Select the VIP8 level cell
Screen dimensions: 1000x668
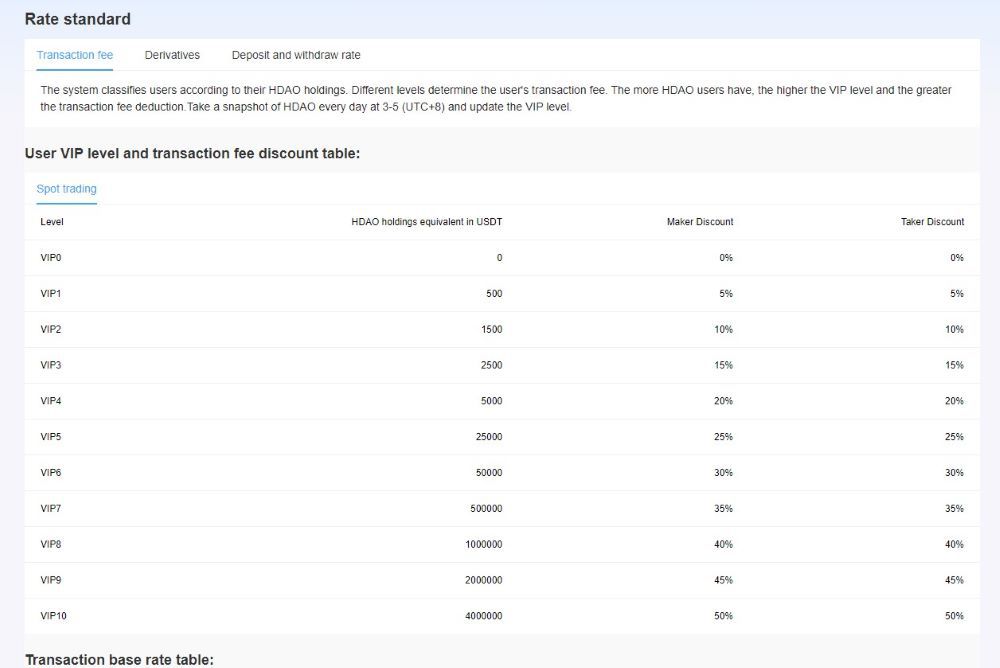coord(51,544)
